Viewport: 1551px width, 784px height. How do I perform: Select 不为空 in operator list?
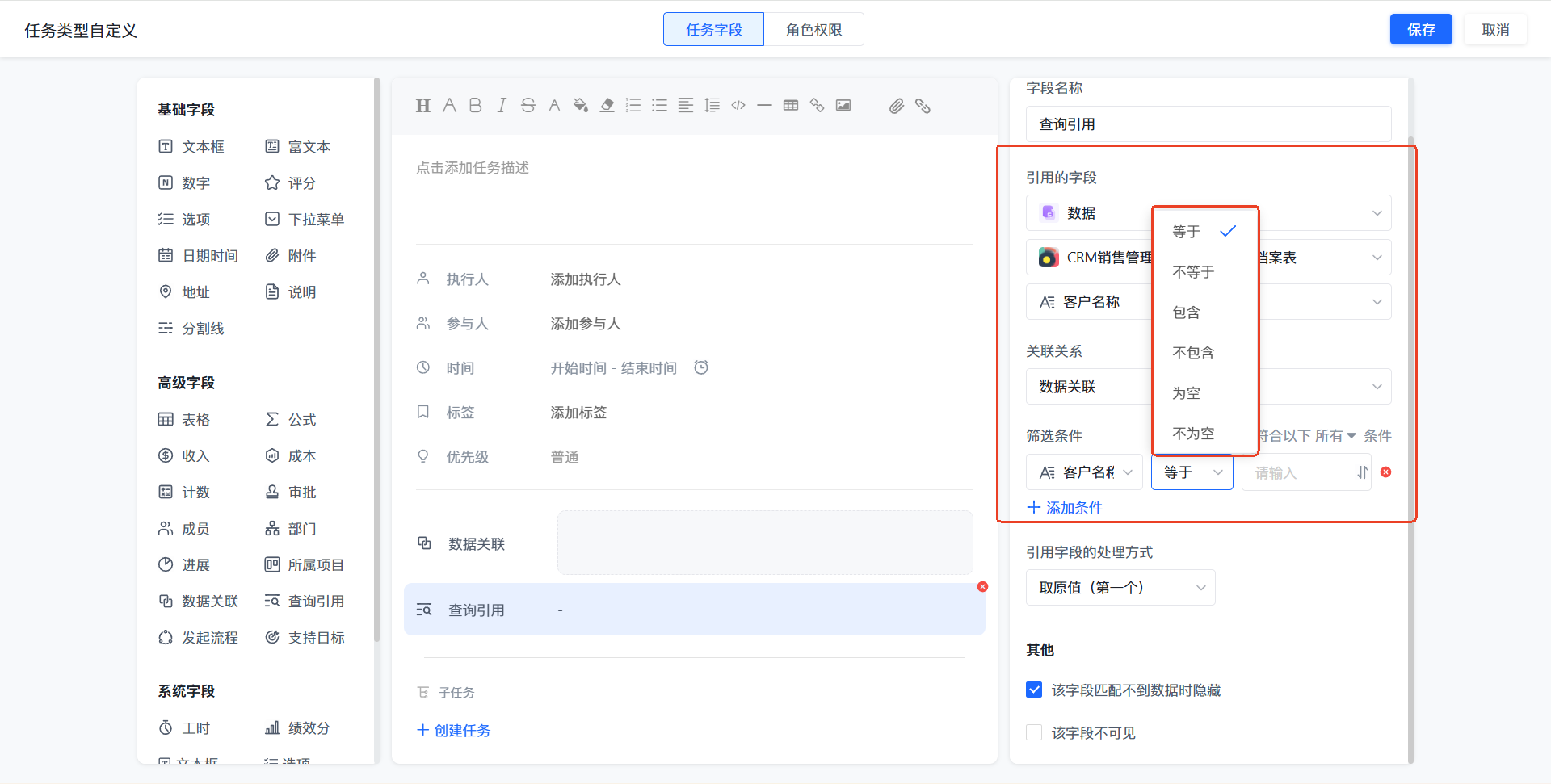tap(1204, 434)
